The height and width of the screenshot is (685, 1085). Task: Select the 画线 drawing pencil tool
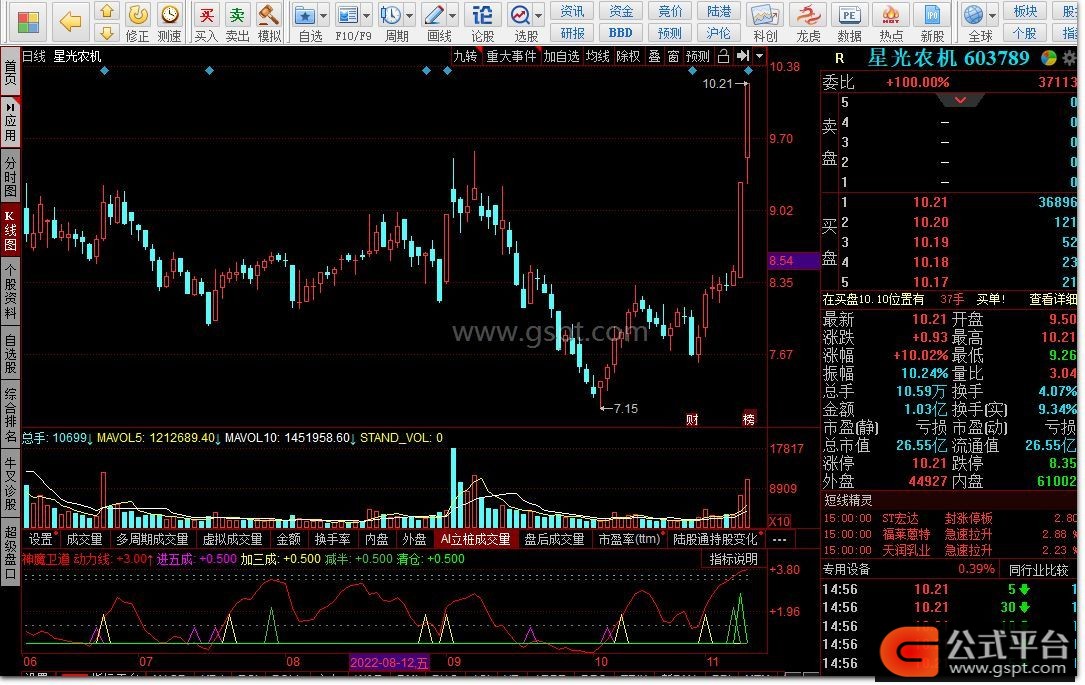coord(434,15)
